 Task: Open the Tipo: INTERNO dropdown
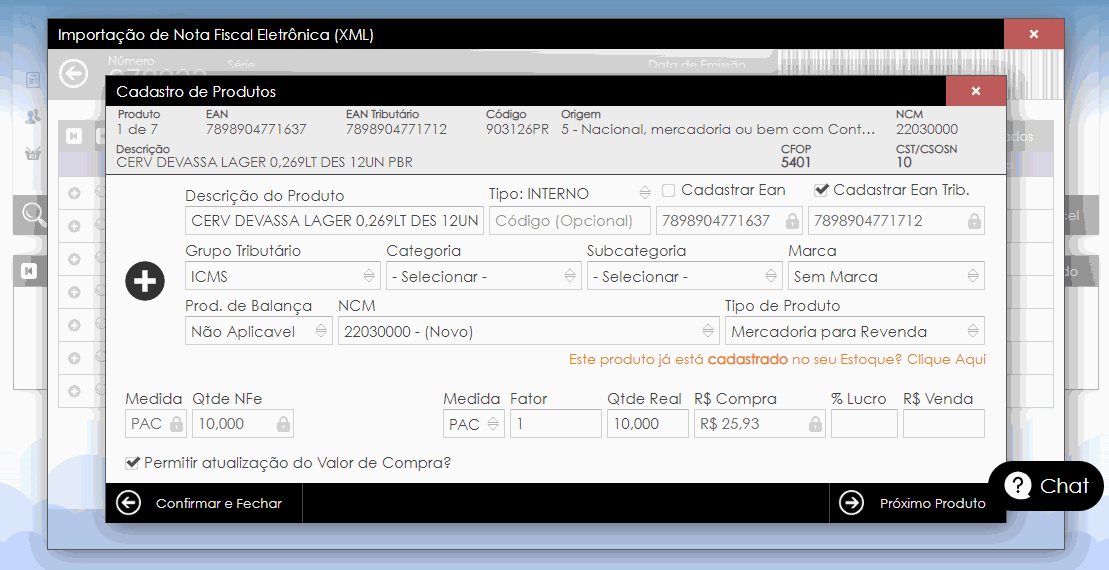[570, 193]
